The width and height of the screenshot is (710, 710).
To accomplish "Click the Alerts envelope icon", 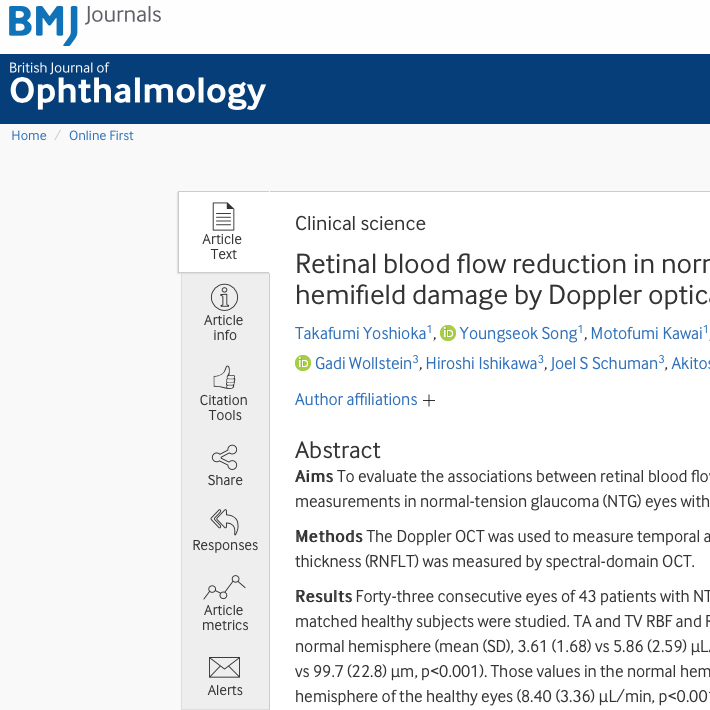I will pyautogui.click(x=224, y=666).
